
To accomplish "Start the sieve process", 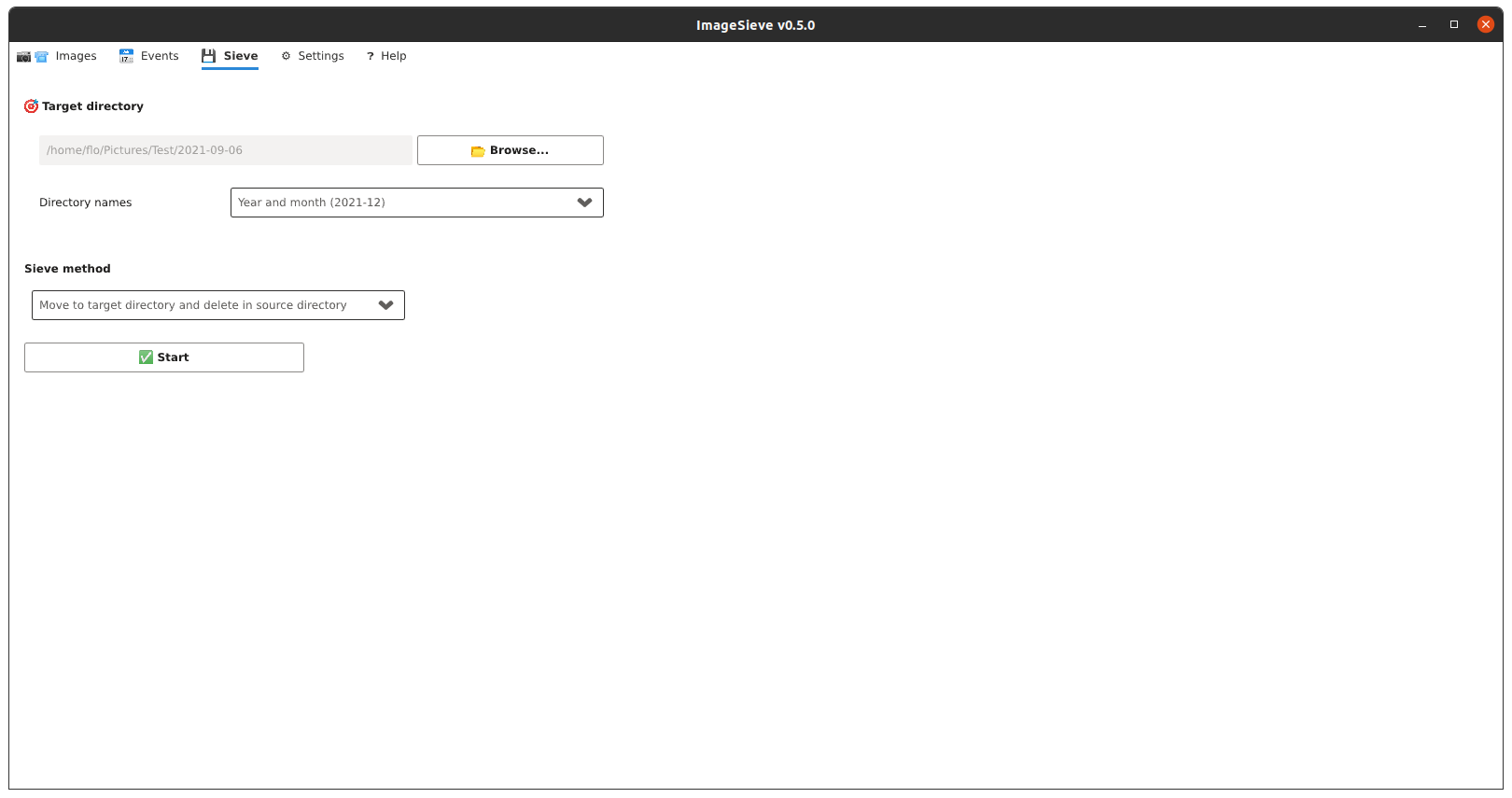I will click(164, 357).
